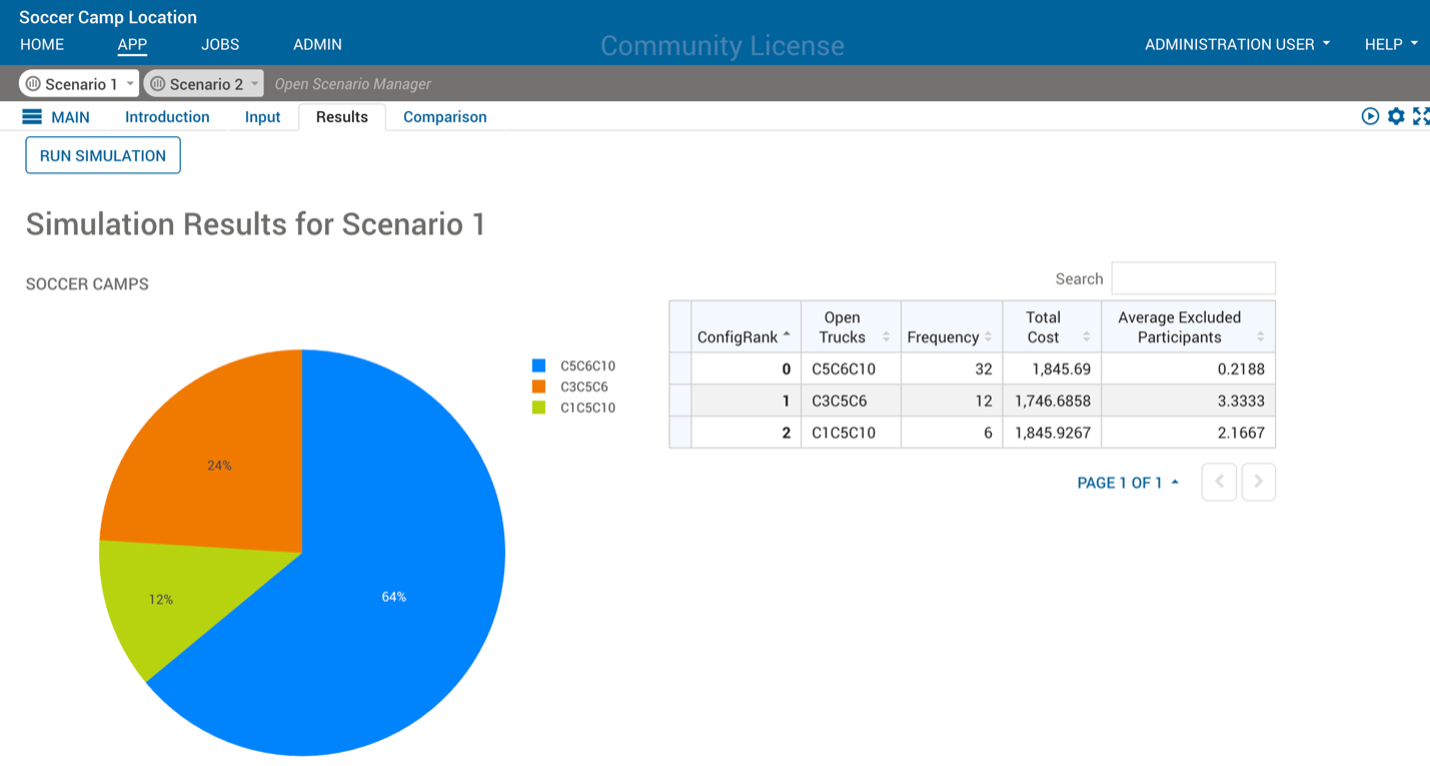Viewport: 1430px width, 766px height.
Task: Click the Scenario 2 circular icon
Action: (x=157, y=84)
